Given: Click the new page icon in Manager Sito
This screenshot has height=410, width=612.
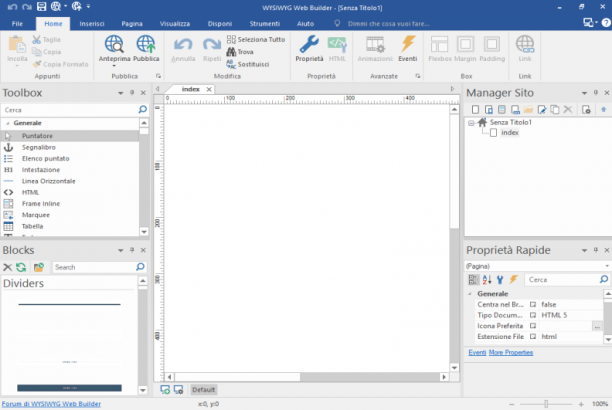Looking at the screenshot, I should (x=475, y=110).
